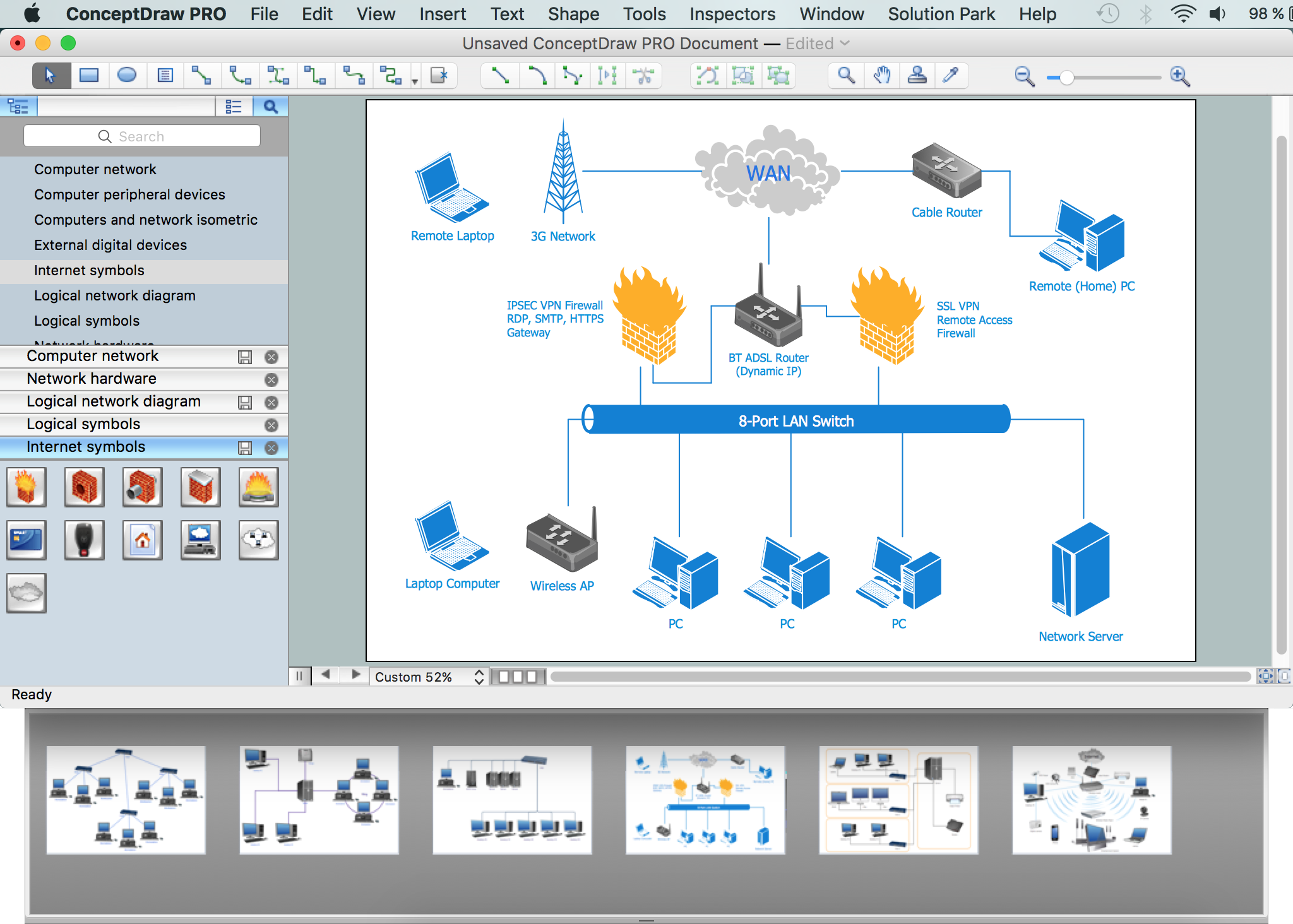Image resolution: width=1293 pixels, height=924 pixels.
Task: Select the Network Server shape
Action: coord(1080,569)
